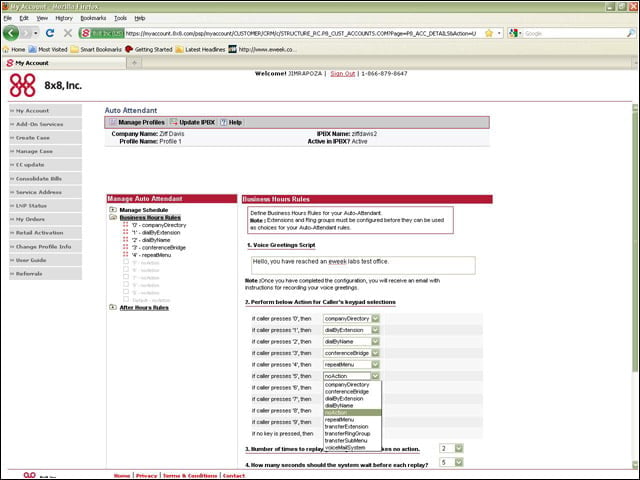The height and width of the screenshot is (480, 640).
Task: Open the replay count dropdown showing 2
Action: (x=459, y=449)
